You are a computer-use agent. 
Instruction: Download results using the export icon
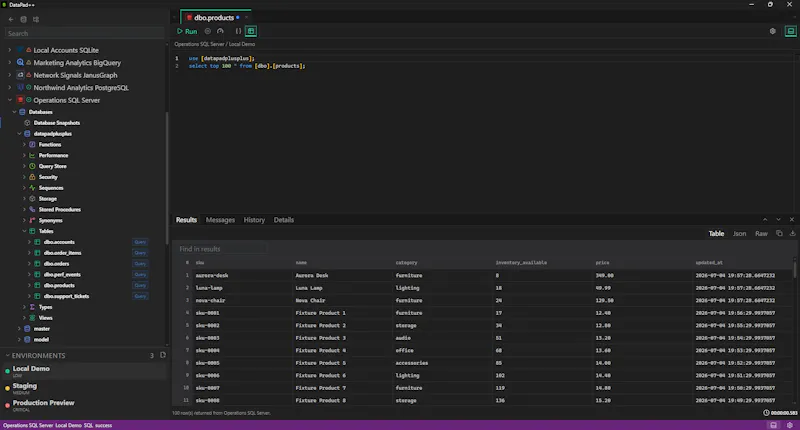point(792,233)
